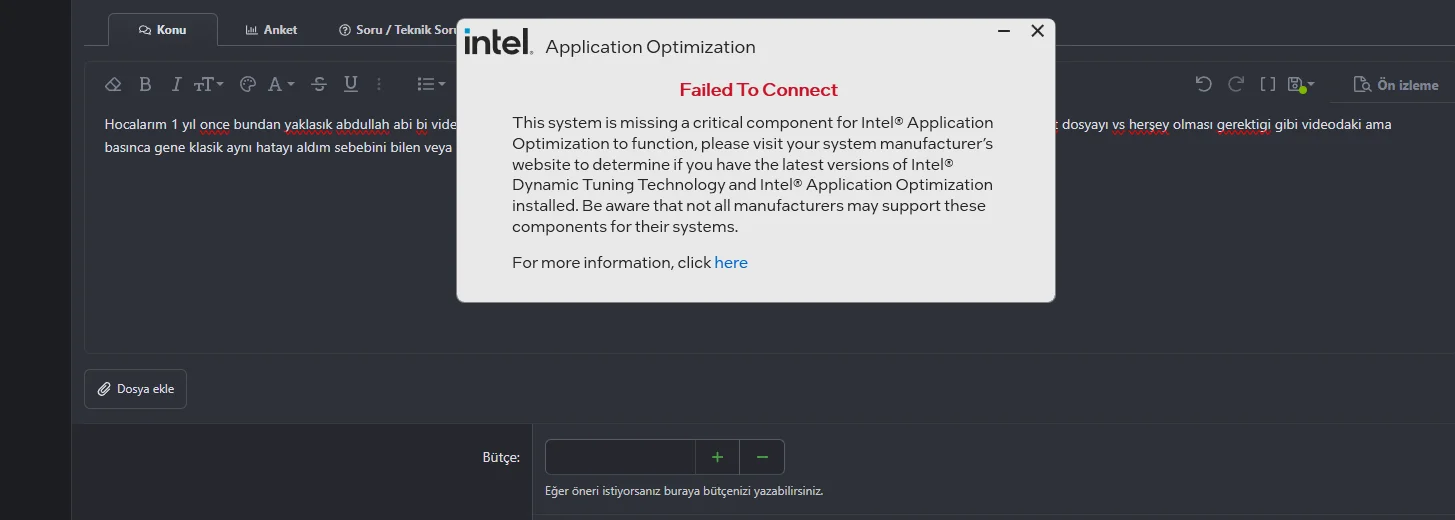
Task: Expand the font size dropdown
Action: (209, 84)
